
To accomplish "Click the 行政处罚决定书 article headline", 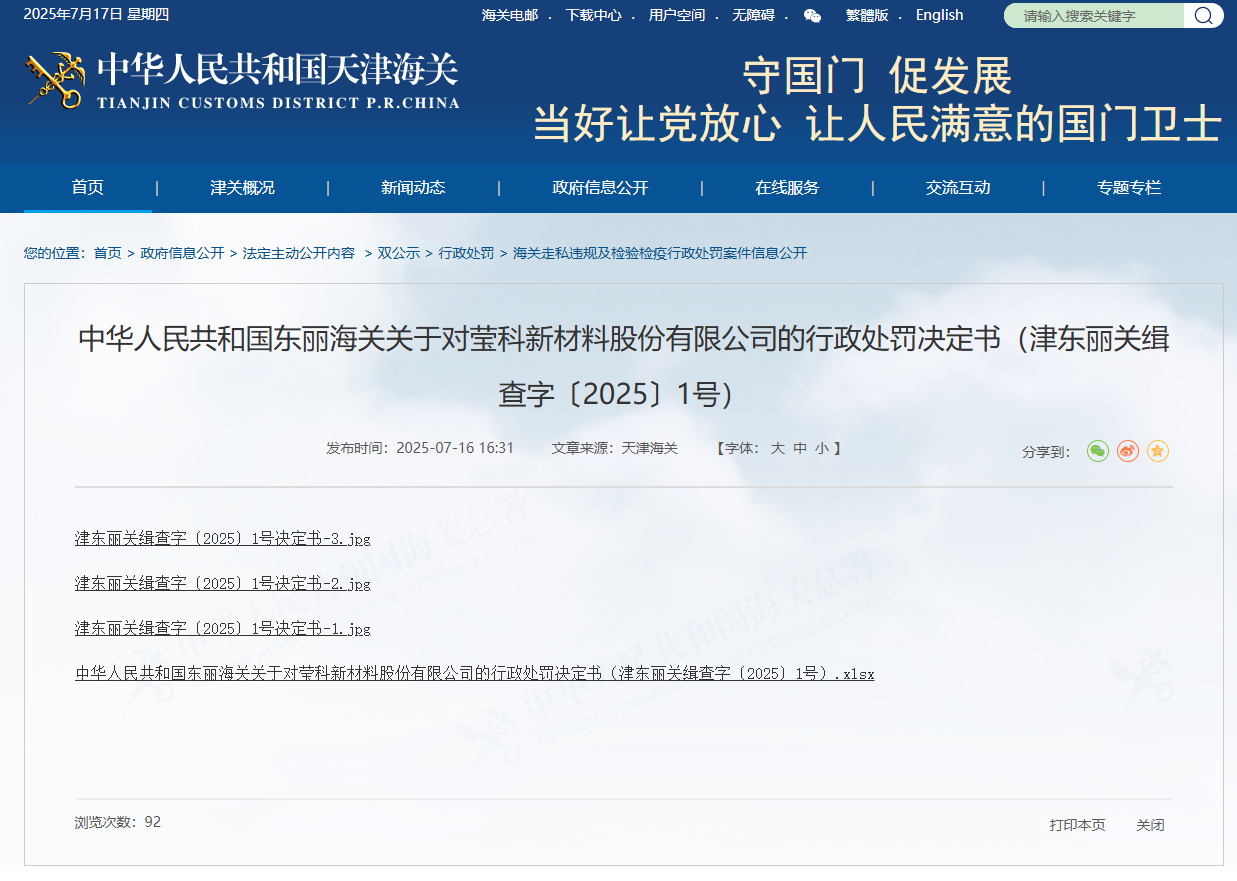I will tap(624, 367).
